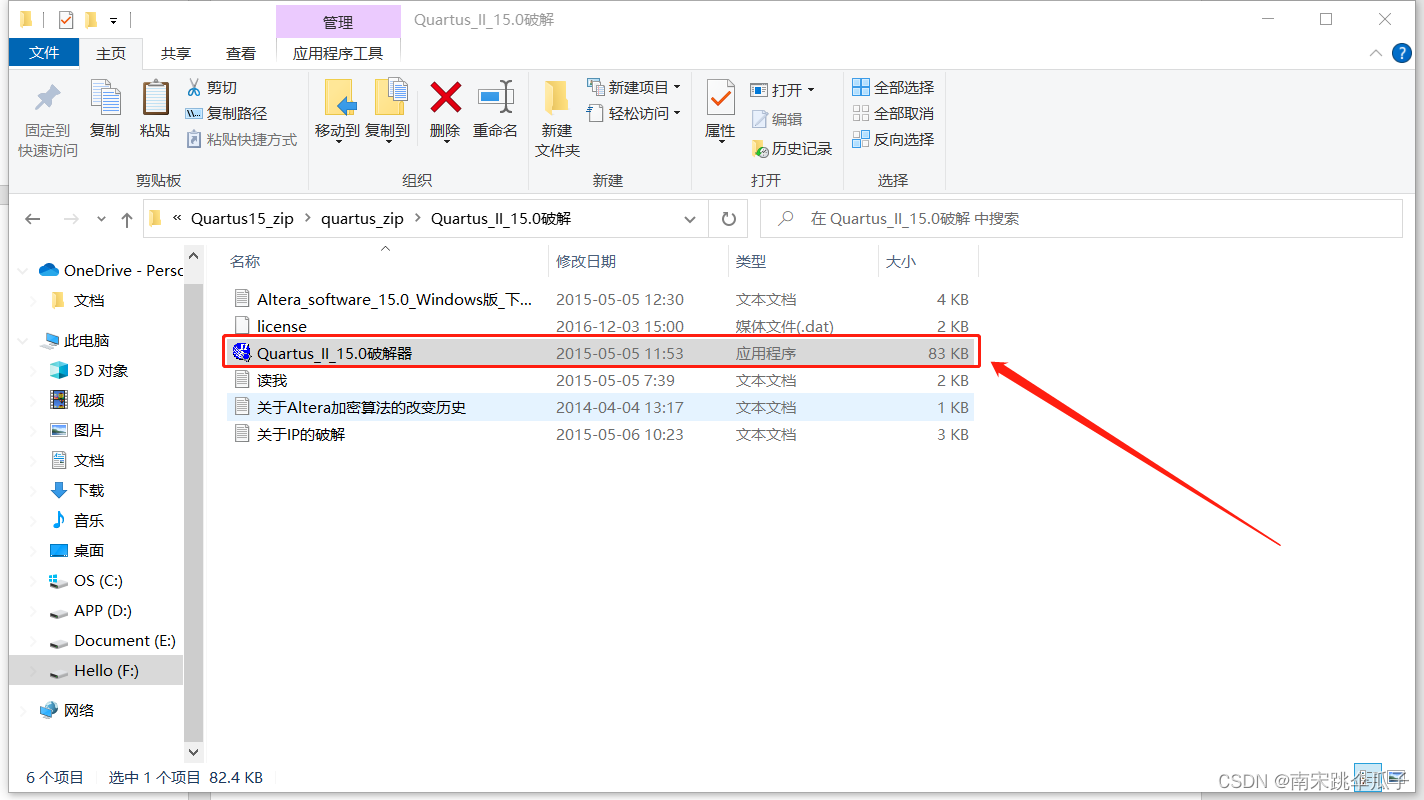Click the Properties (属性) checkmark icon
Image resolution: width=1424 pixels, height=800 pixels.
(720, 98)
